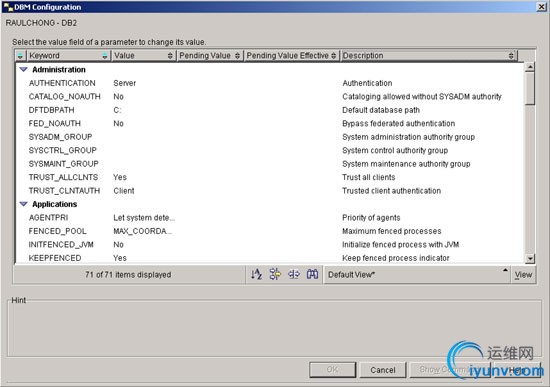The width and height of the screenshot is (550, 387).
Task: Close the DBM Configuration dialog
Action: (542, 7)
